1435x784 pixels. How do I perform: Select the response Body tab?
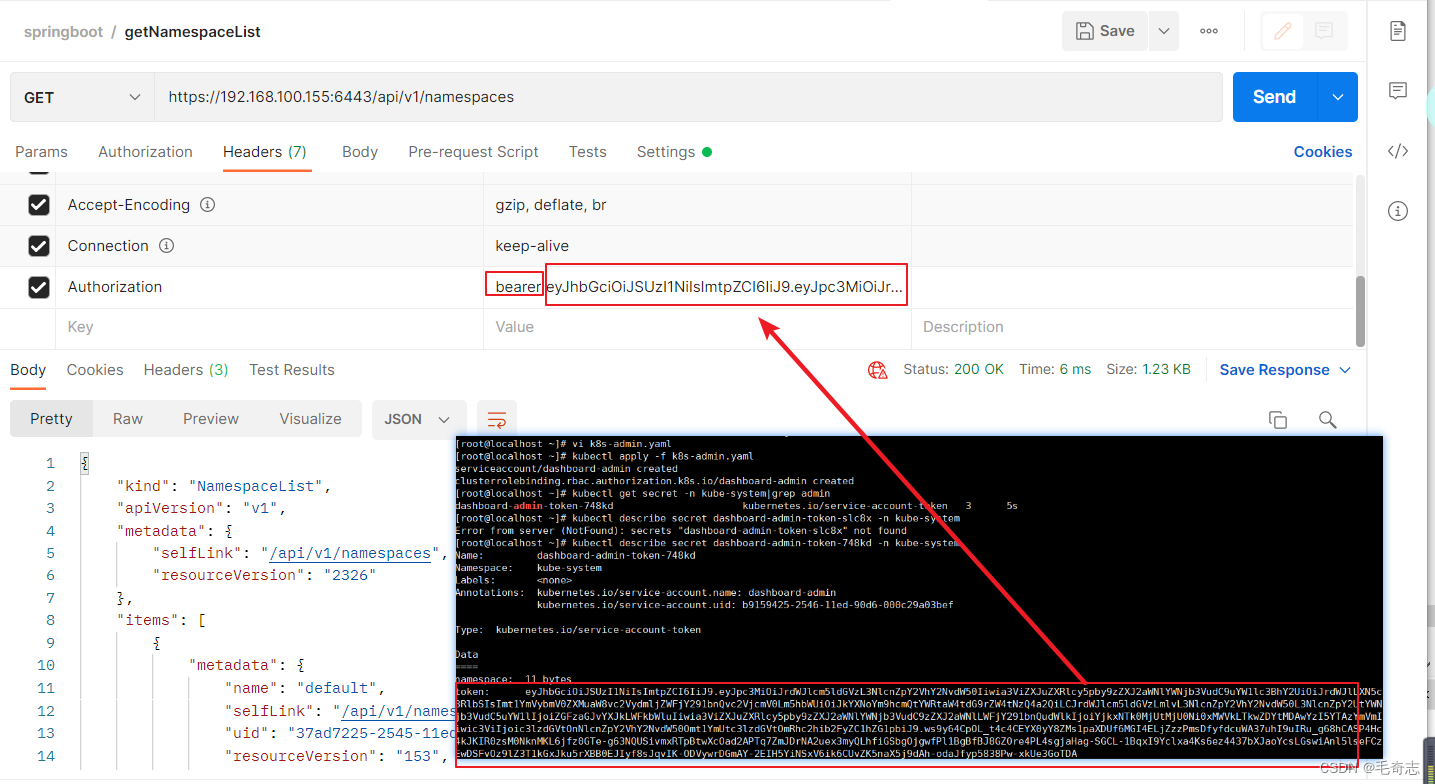(28, 370)
